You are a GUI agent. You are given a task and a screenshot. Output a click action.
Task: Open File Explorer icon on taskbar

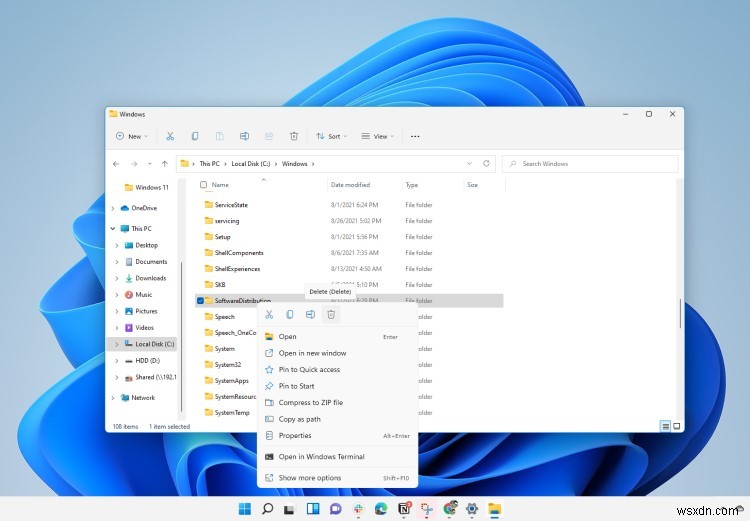tap(495, 509)
